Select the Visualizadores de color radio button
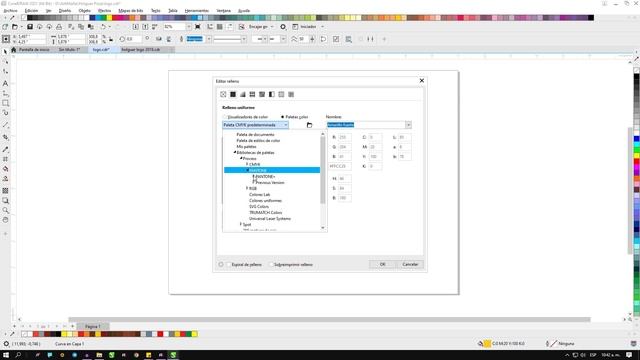 pos(224,117)
